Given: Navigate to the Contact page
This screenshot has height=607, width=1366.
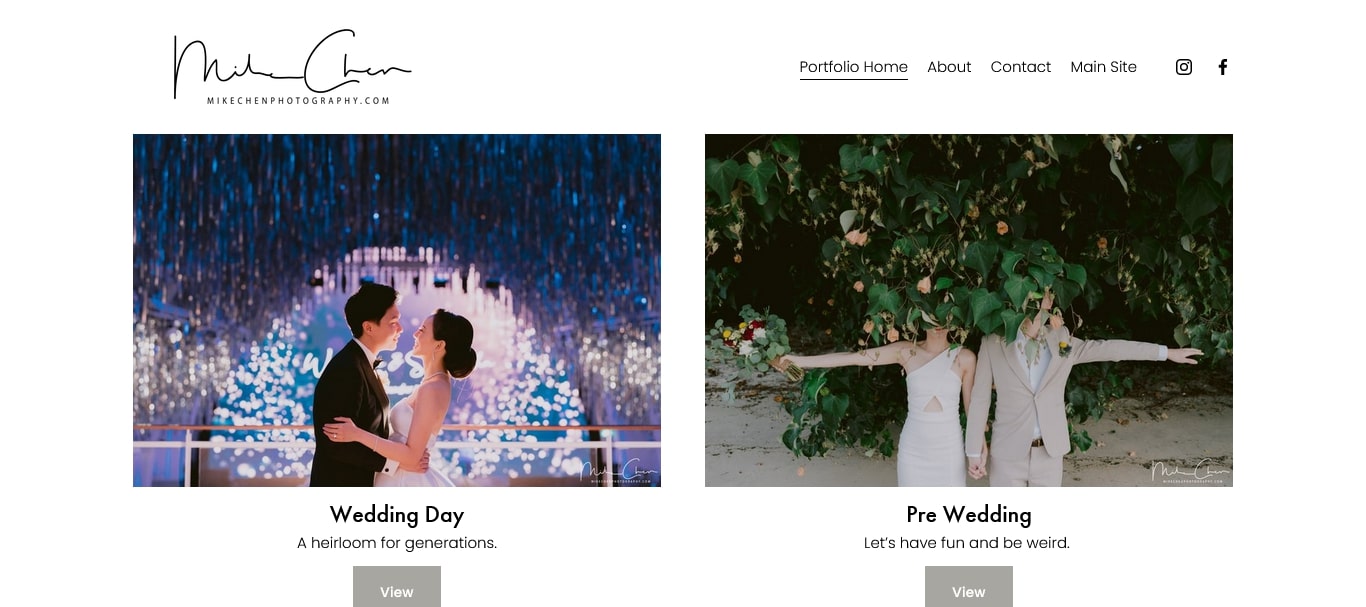Looking at the screenshot, I should 1021,67.
